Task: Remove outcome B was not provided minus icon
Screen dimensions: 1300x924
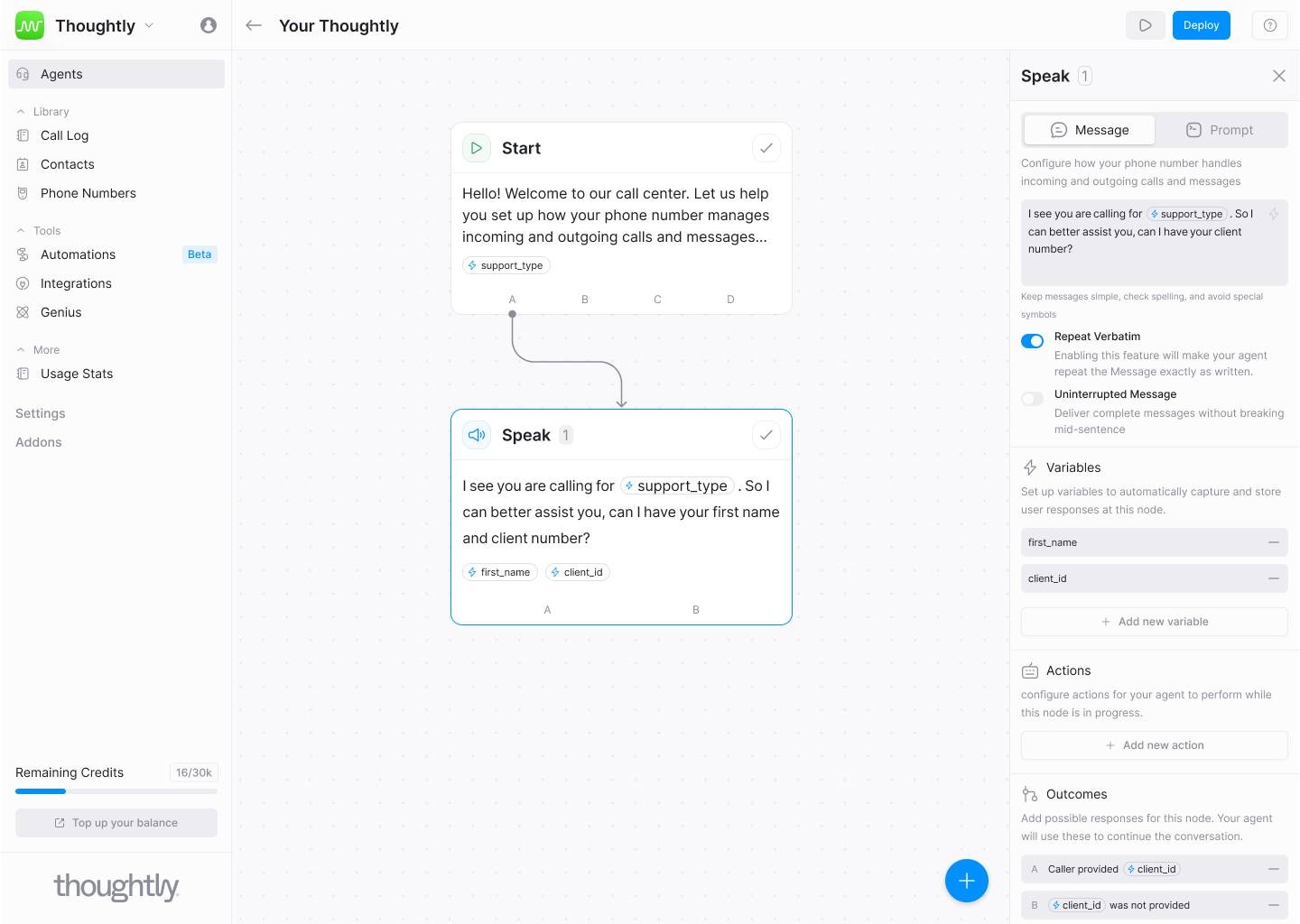Action: pos(1274,905)
